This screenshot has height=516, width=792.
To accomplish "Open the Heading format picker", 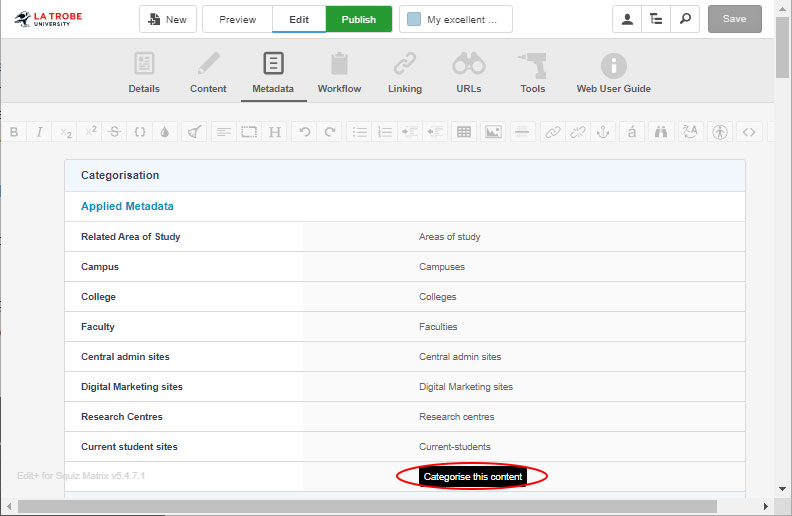I will pyautogui.click(x=275, y=132).
